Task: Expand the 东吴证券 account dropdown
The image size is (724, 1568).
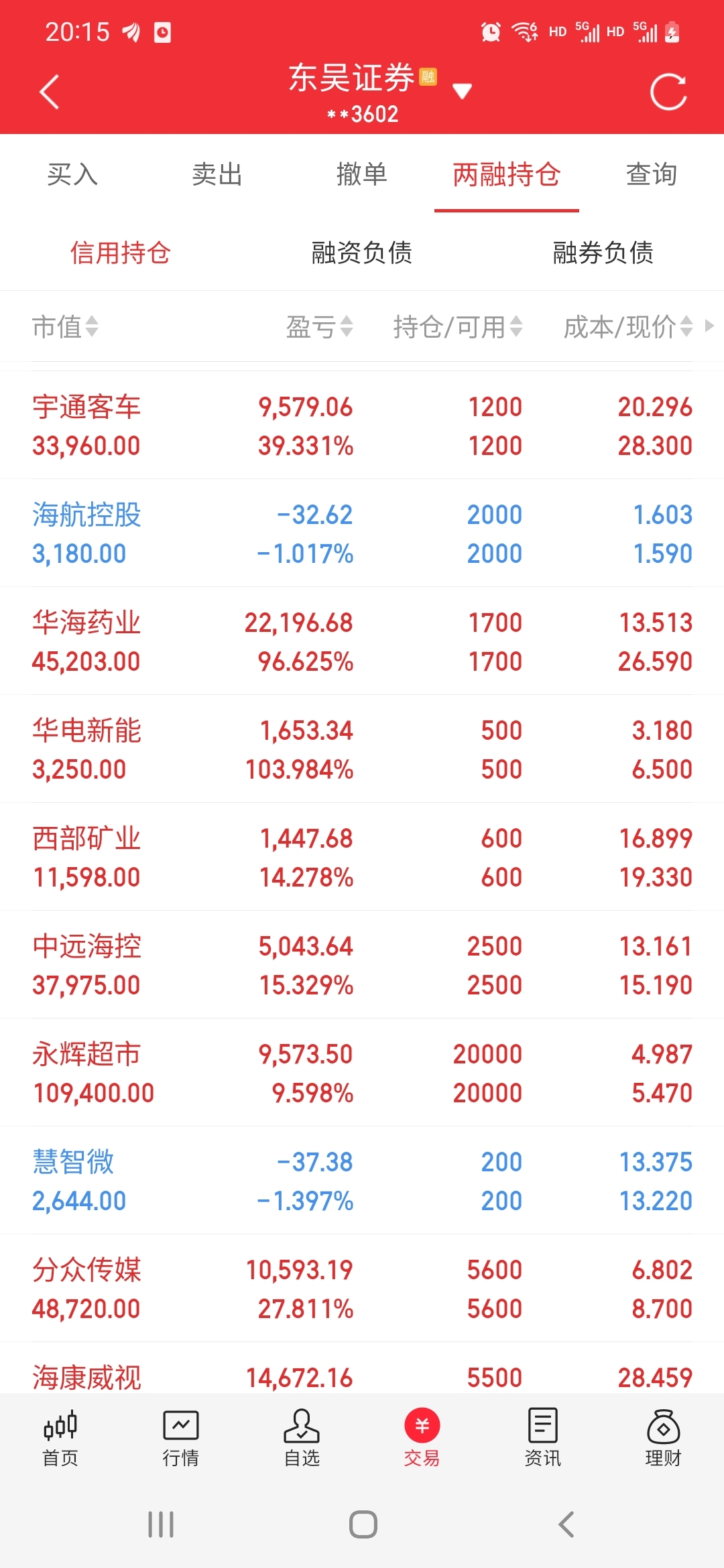Action: click(x=462, y=90)
